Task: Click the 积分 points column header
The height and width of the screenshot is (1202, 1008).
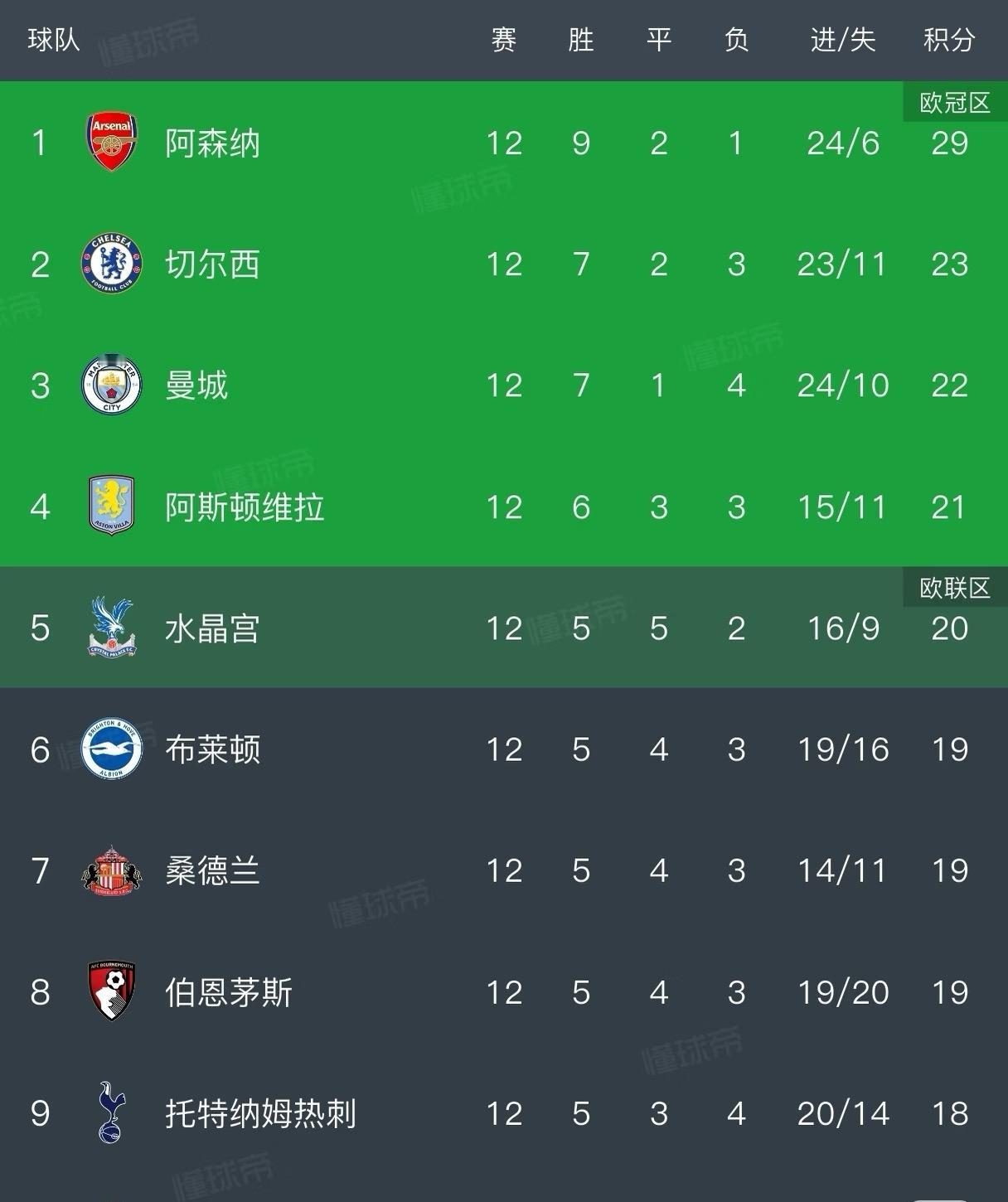Action: tap(949, 40)
